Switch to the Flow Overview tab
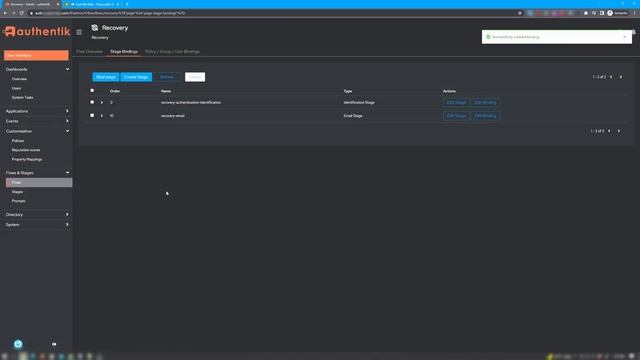640x360 pixels. click(90, 52)
